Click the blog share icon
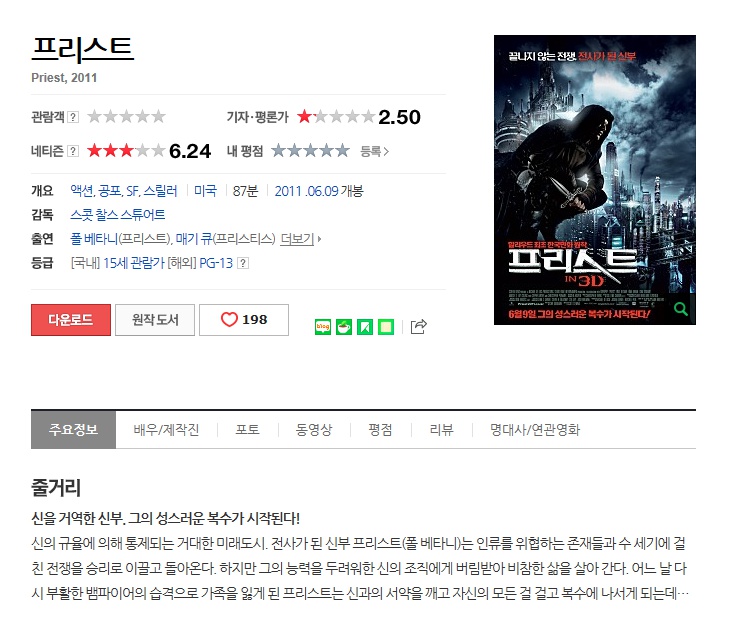 [x=323, y=327]
